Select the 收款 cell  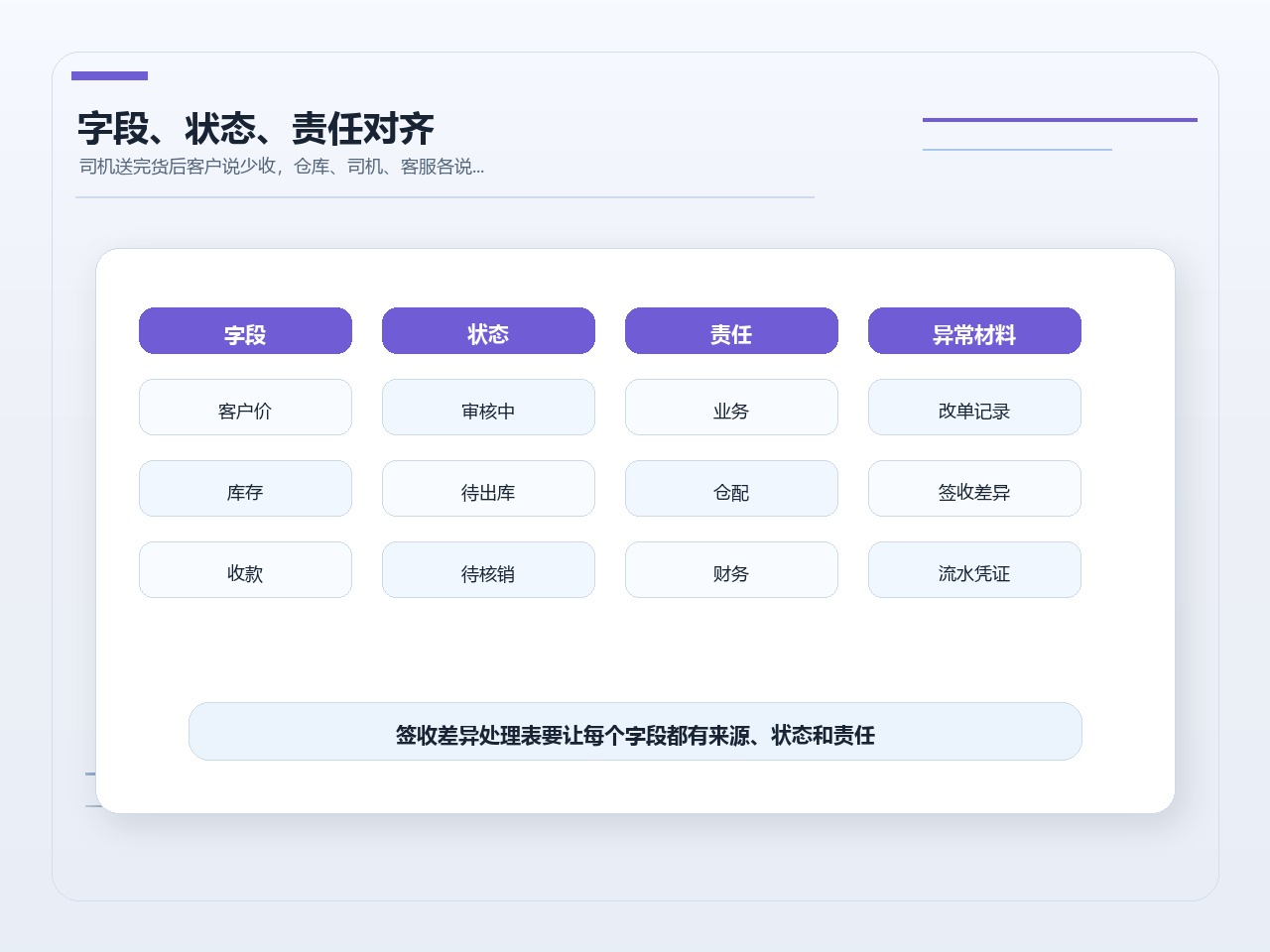click(245, 569)
